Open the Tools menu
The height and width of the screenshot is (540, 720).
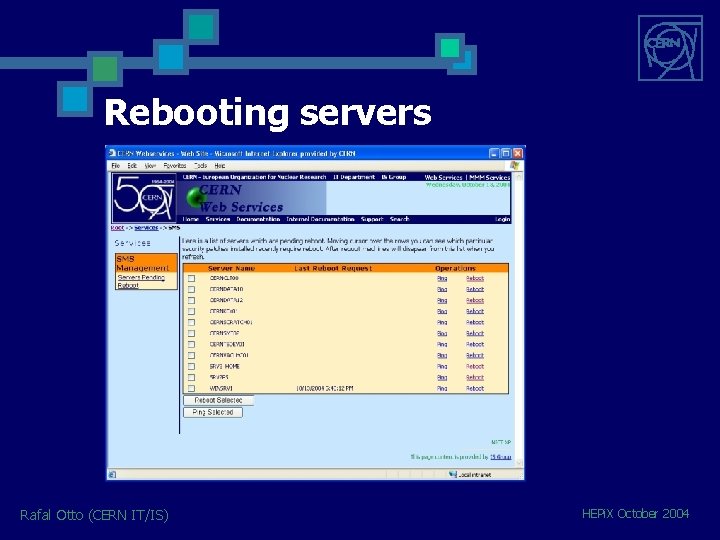201,166
